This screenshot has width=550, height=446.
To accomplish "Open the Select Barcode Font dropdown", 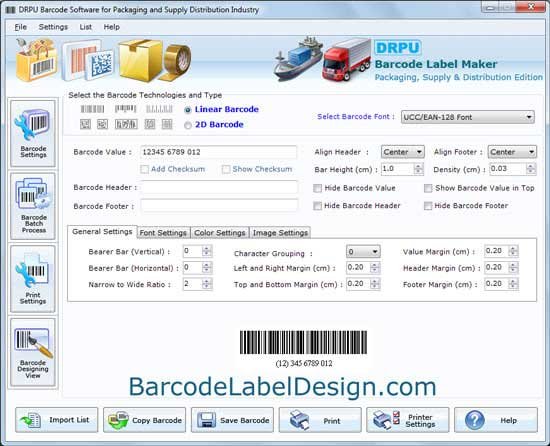I will (468, 117).
